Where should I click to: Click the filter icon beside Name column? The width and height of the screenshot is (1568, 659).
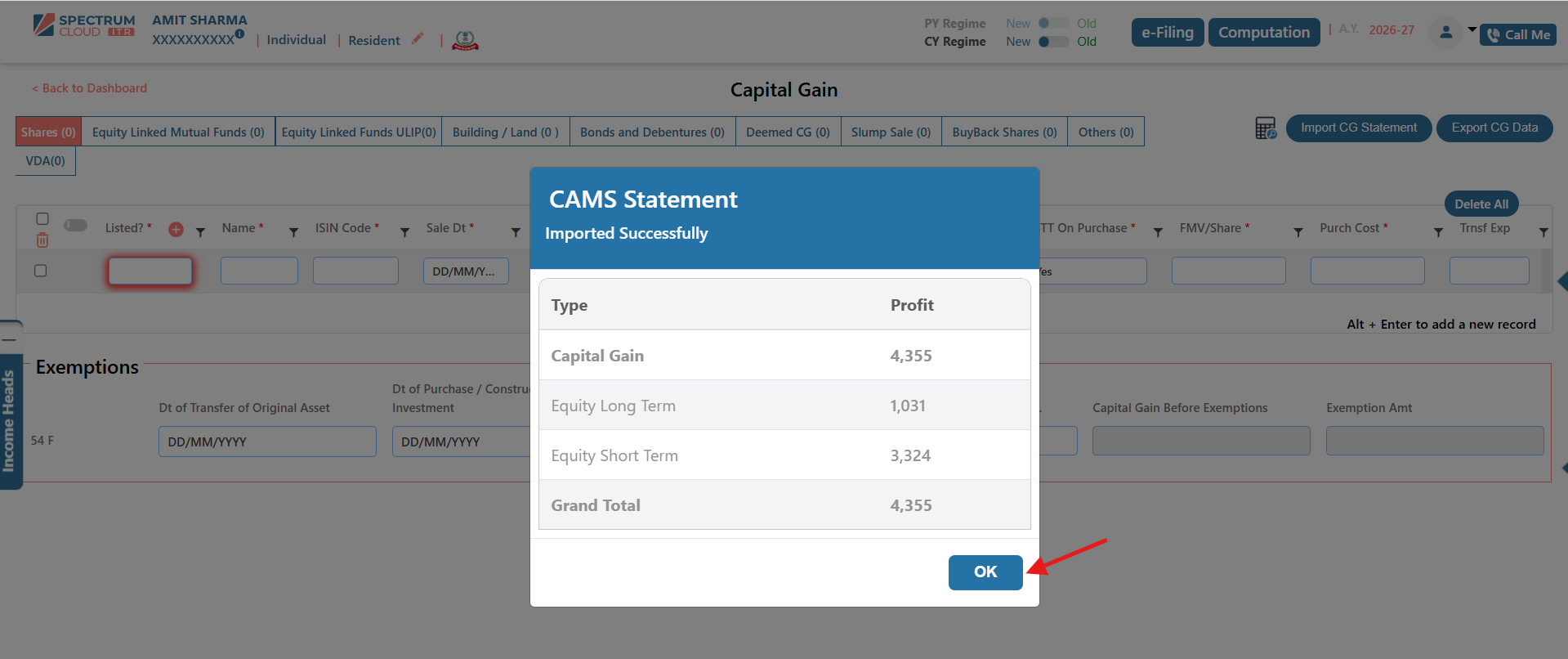(293, 233)
